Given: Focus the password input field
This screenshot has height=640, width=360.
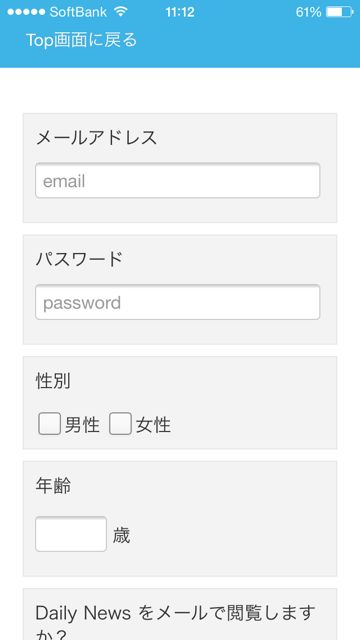Looking at the screenshot, I should click(178, 302).
